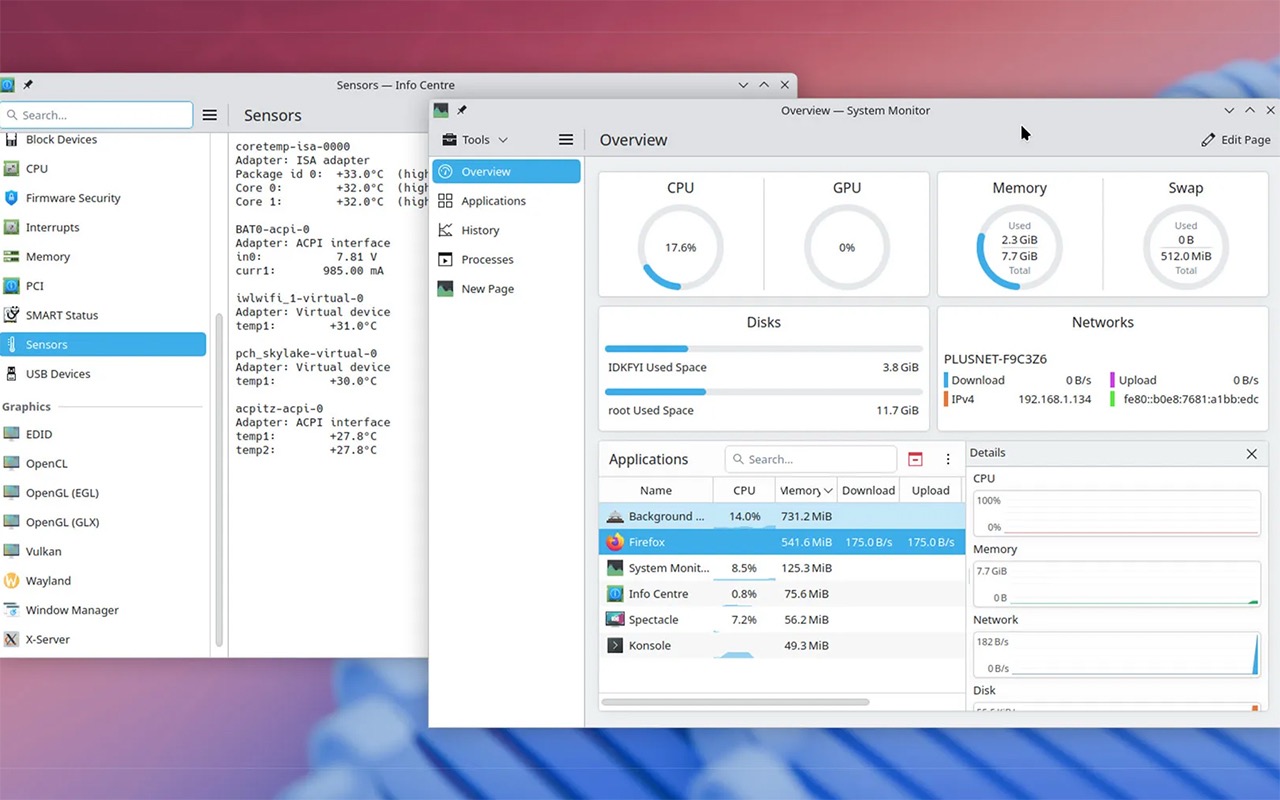
Task: Click the Spectacle icon in Applications table
Action: [615, 620]
